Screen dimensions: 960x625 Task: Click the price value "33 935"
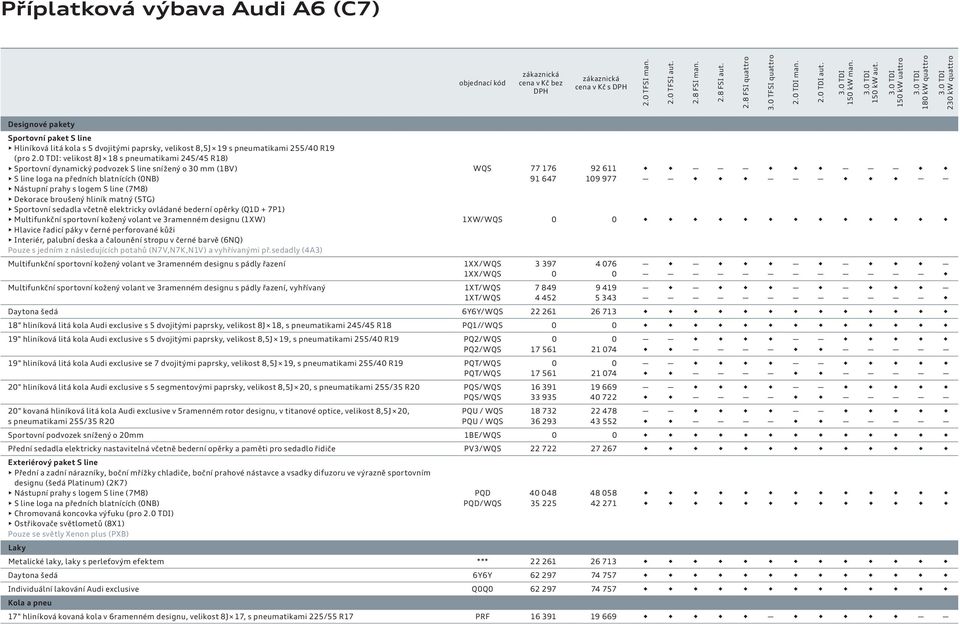tap(543, 397)
